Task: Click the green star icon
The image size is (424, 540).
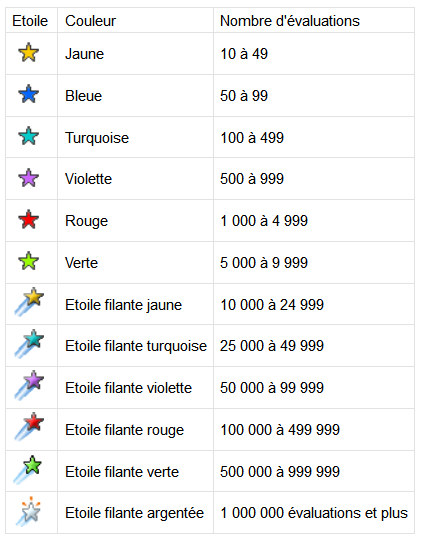Action: (x=29, y=261)
